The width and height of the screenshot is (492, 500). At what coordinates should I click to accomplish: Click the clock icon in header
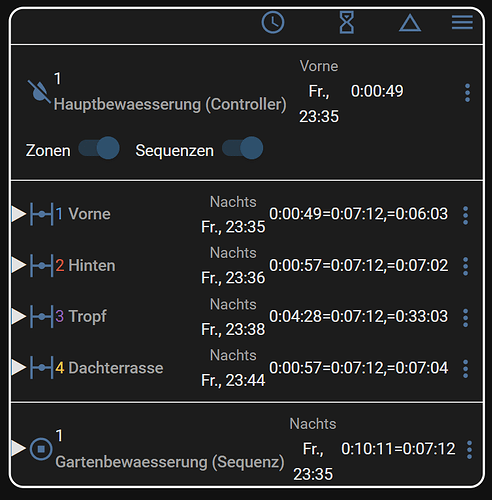(273, 23)
